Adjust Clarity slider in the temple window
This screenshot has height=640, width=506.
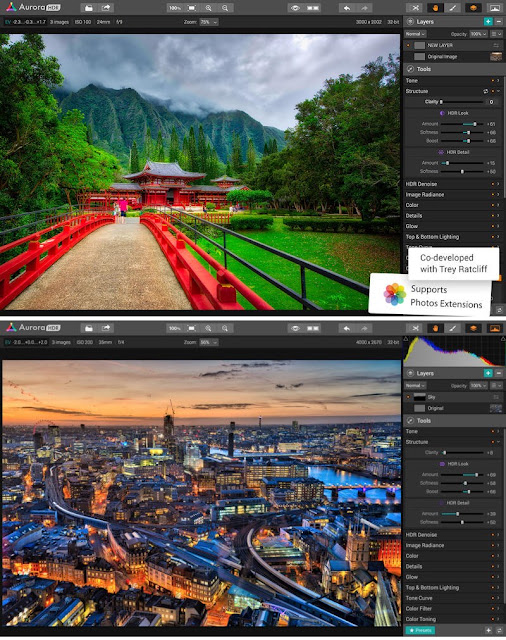(462, 102)
